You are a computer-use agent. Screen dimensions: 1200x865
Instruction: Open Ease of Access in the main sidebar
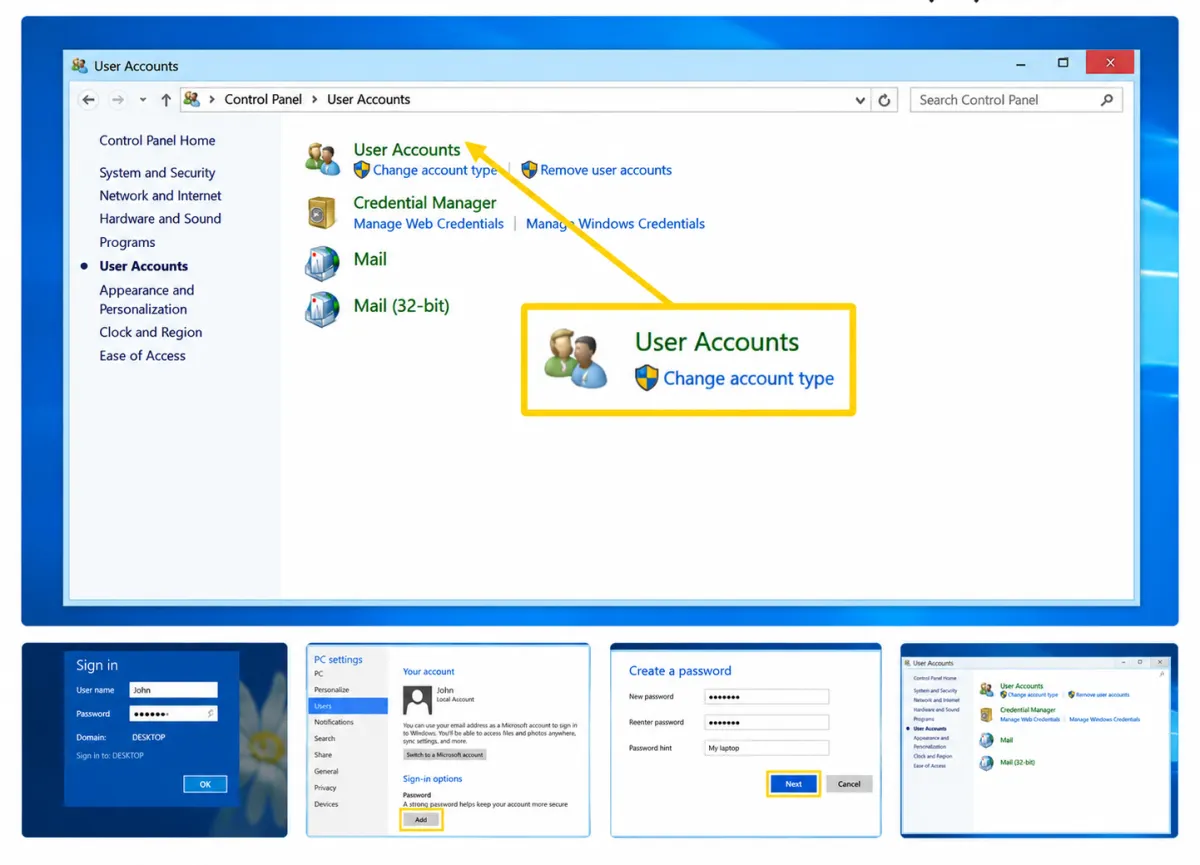[x=142, y=356]
